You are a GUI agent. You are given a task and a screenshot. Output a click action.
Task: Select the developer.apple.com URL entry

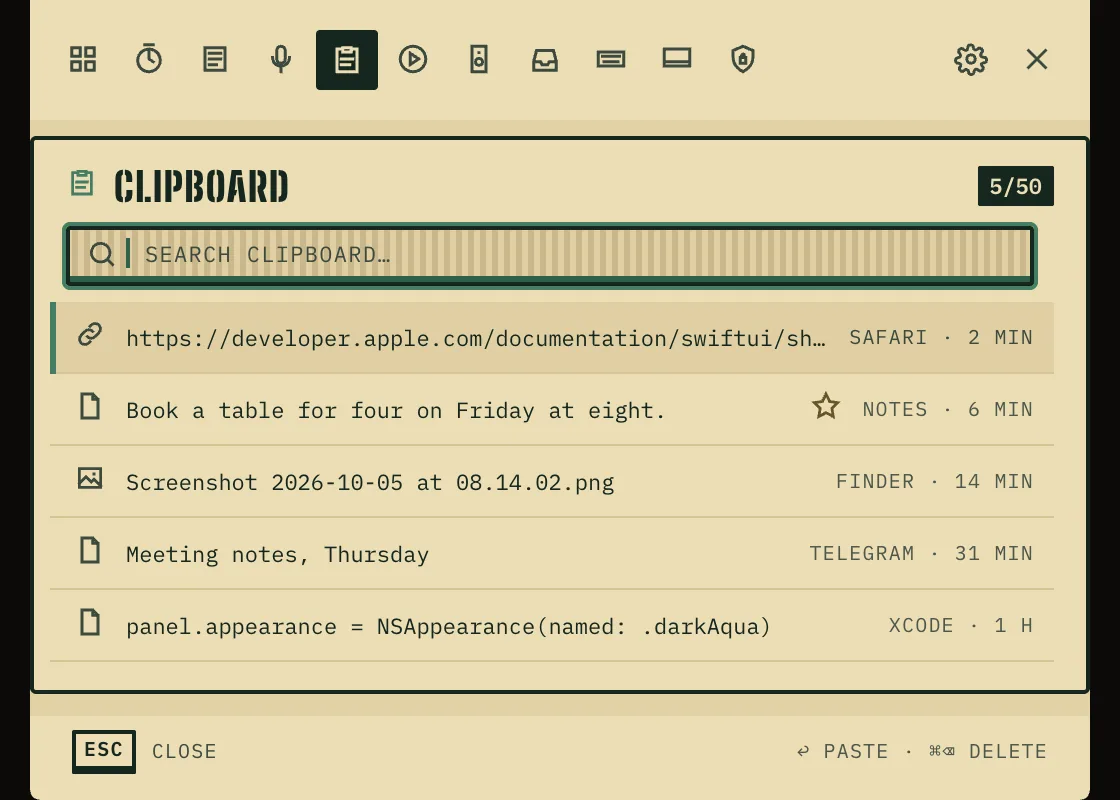(x=552, y=338)
